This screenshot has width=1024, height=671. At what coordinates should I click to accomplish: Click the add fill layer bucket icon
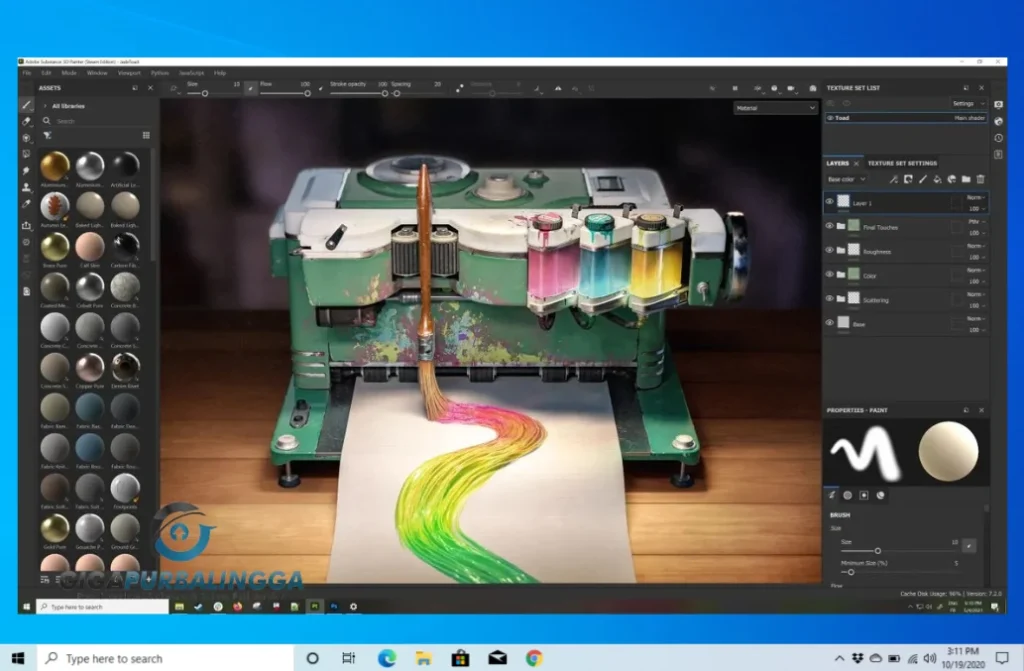pos(937,179)
